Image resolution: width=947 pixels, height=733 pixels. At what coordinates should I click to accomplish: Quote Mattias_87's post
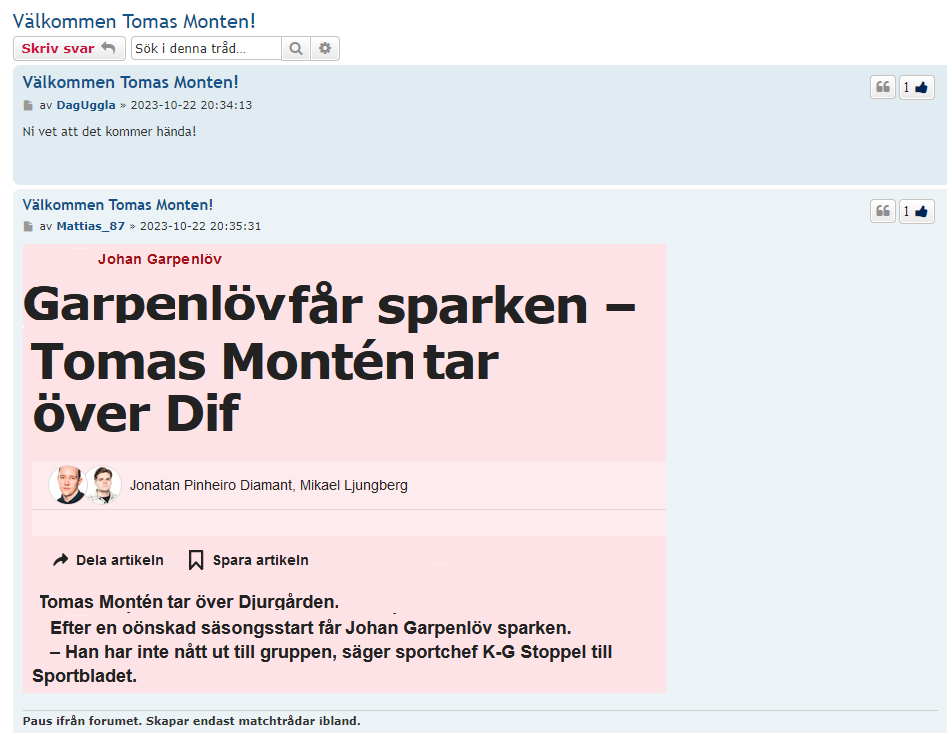pyautogui.click(x=882, y=211)
